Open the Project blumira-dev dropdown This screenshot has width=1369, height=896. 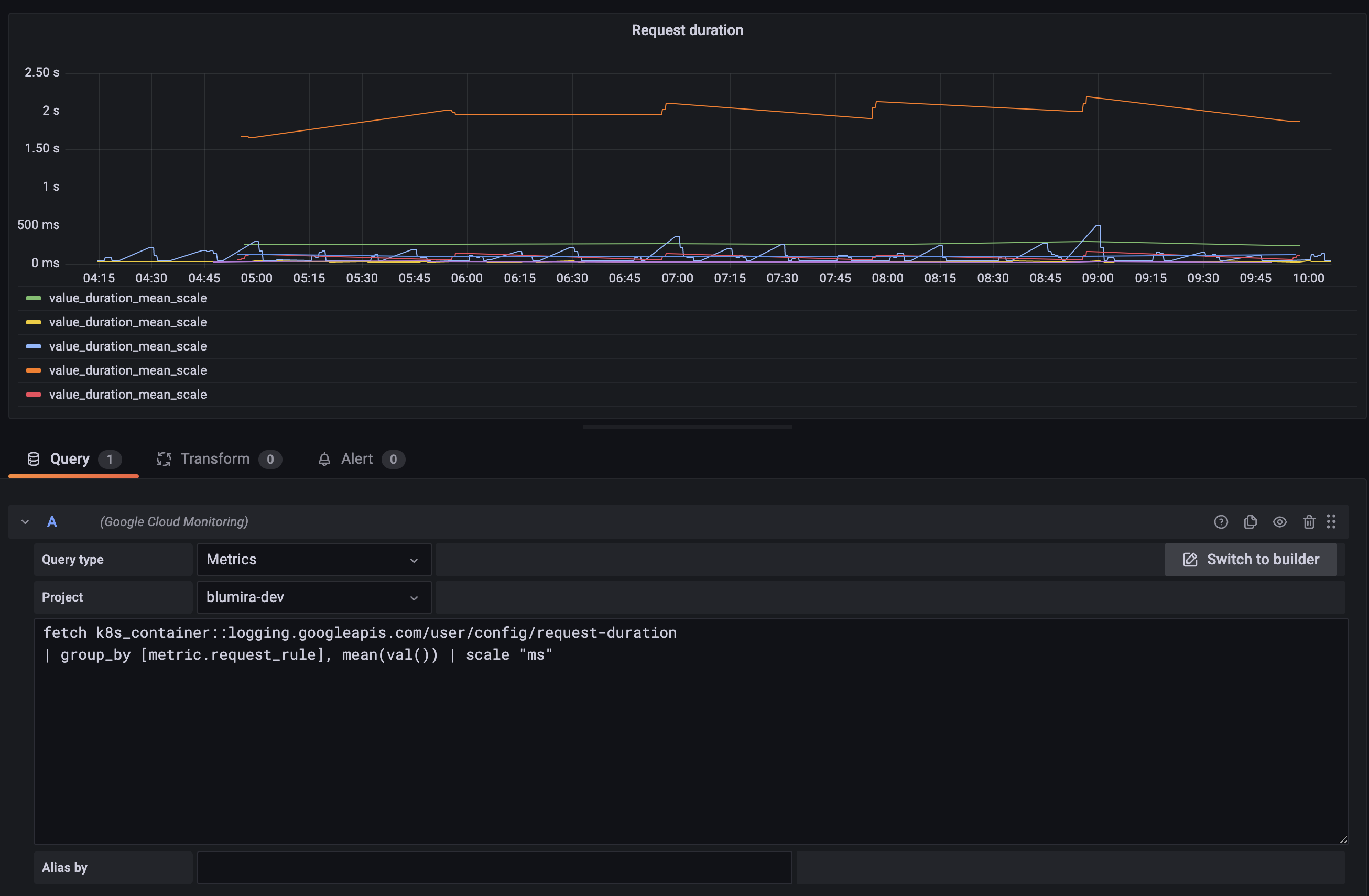click(313, 597)
